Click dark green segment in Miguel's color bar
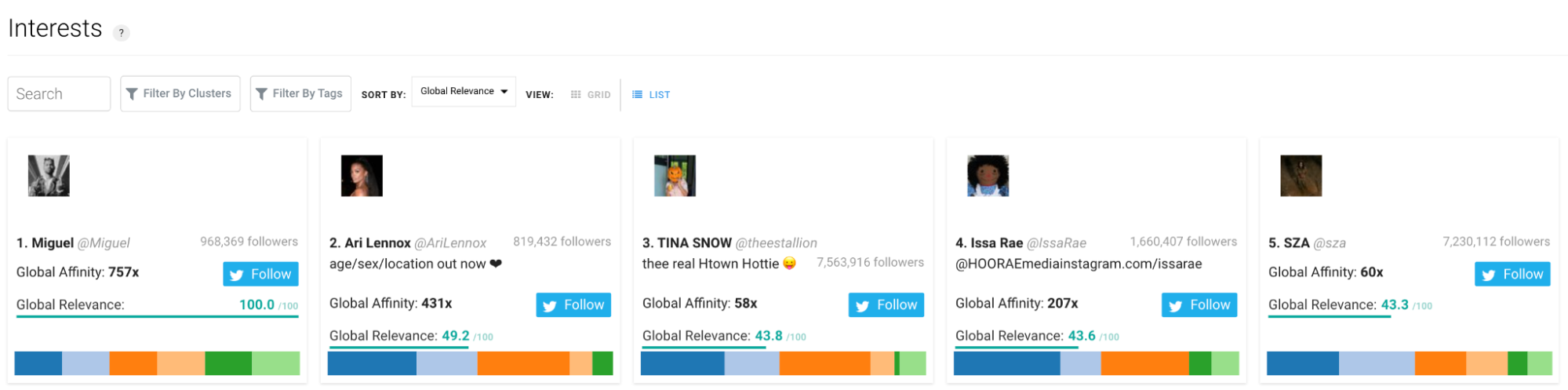This screenshot has width=1568, height=390. pos(228,363)
